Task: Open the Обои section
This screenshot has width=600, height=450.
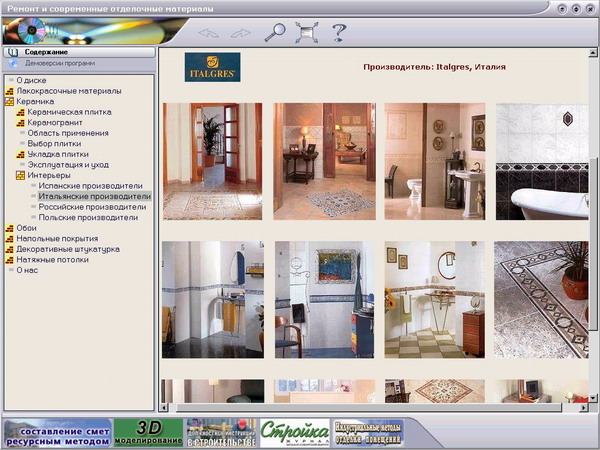Action: click(x=26, y=228)
